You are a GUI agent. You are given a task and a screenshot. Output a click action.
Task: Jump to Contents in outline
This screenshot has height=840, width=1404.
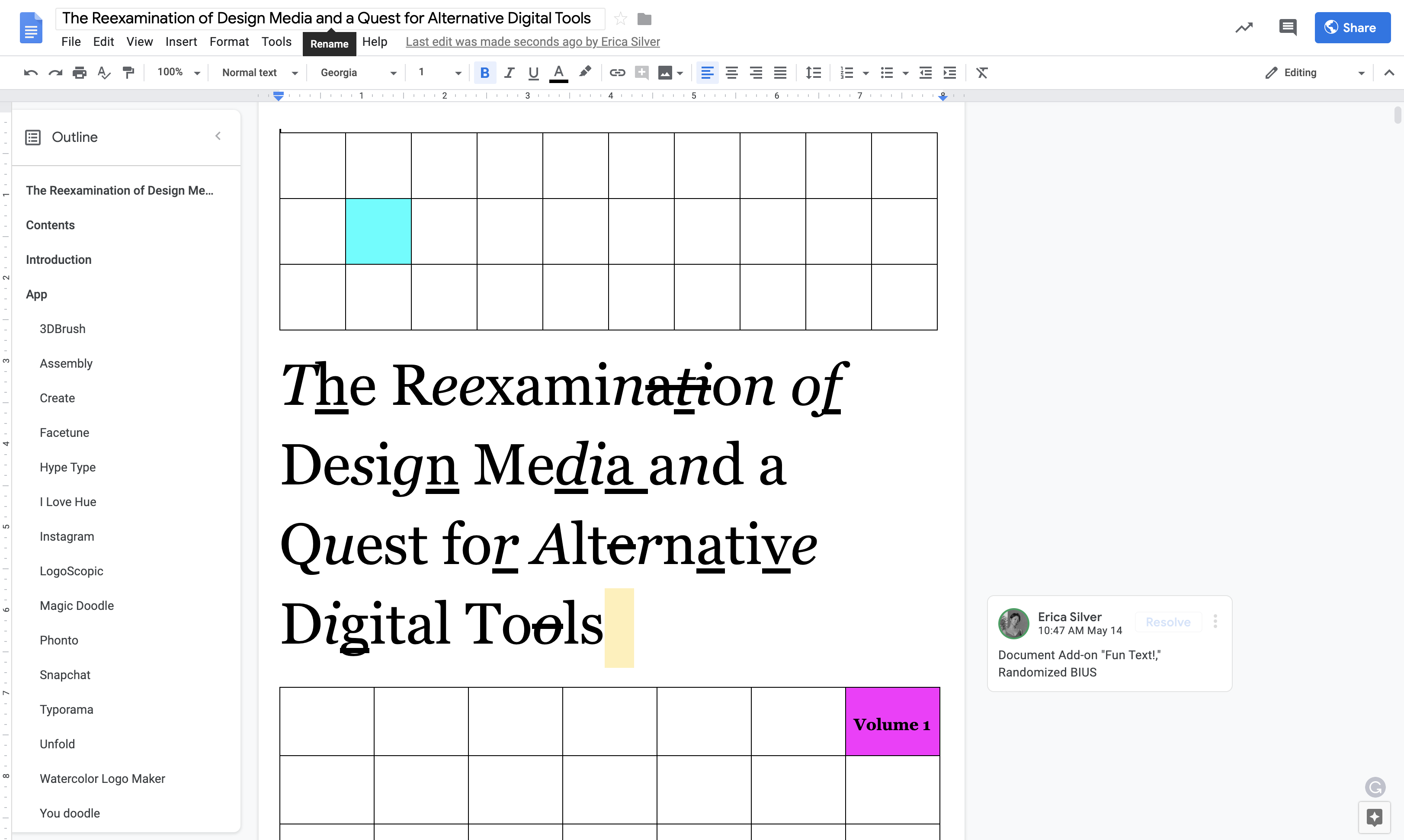point(50,225)
